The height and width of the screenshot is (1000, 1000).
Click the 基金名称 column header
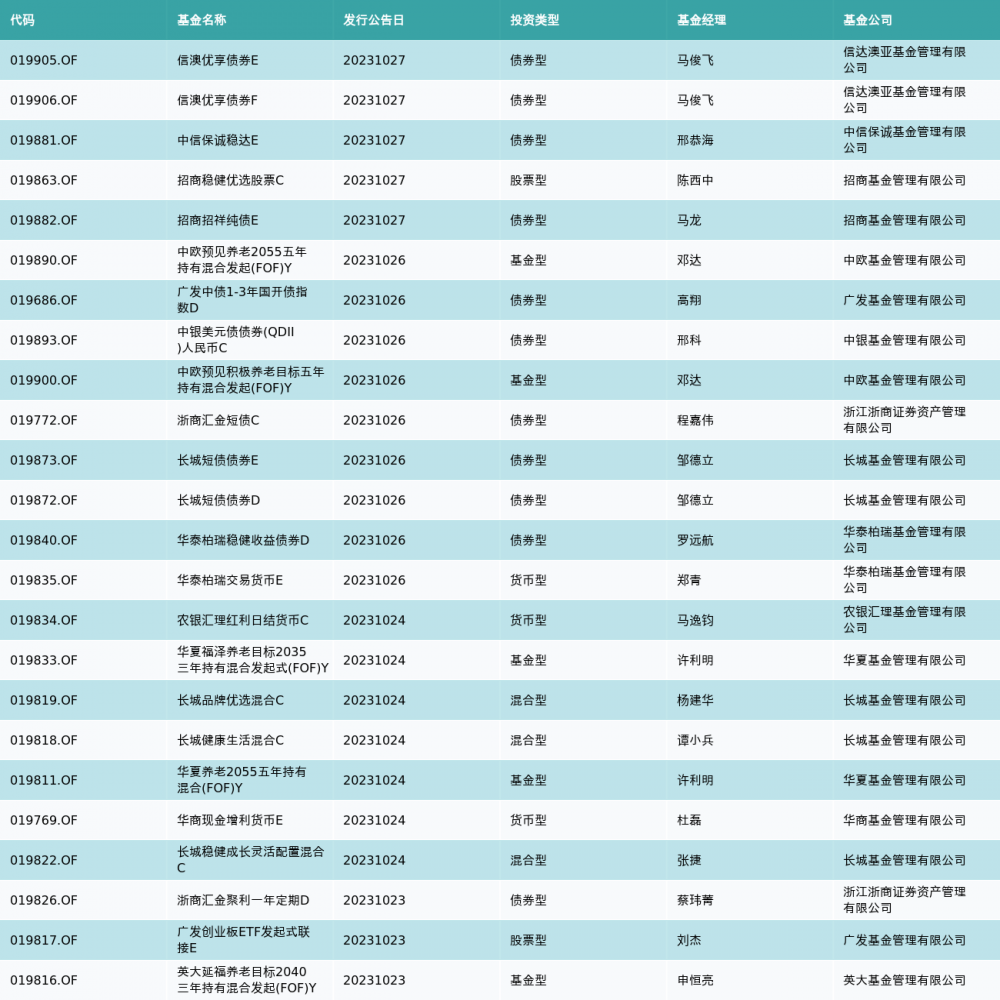pyautogui.click(x=202, y=20)
